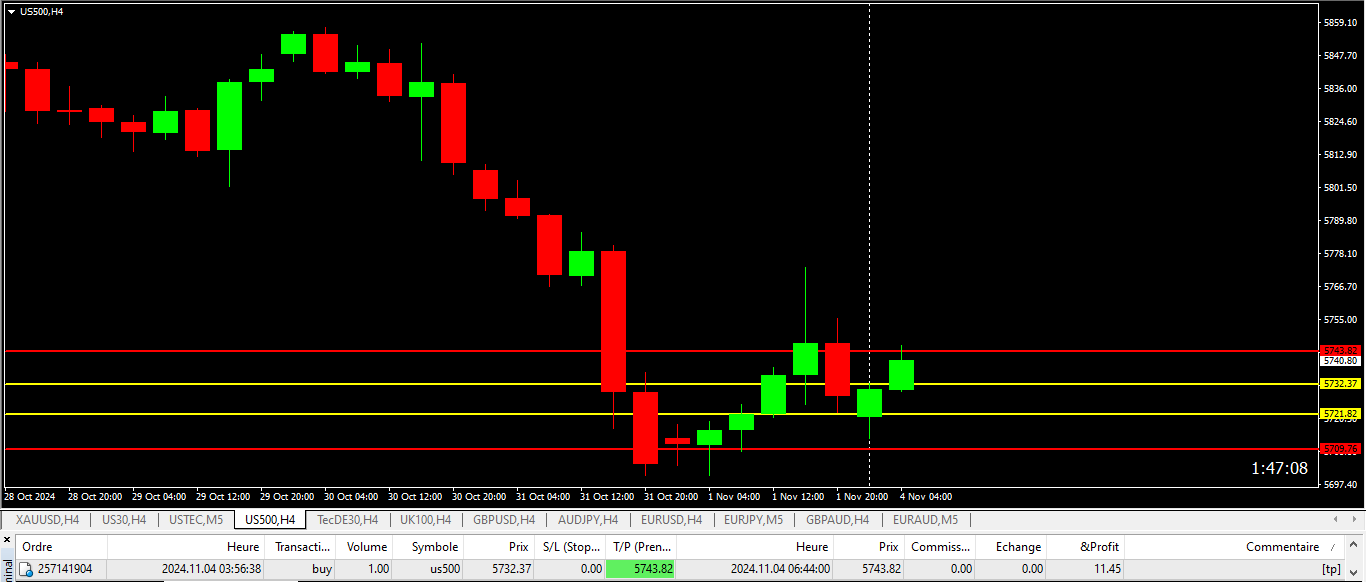Sort by the Commiss... column header
Viewport: 1366px width, 582px height.
tap(940, 547)
